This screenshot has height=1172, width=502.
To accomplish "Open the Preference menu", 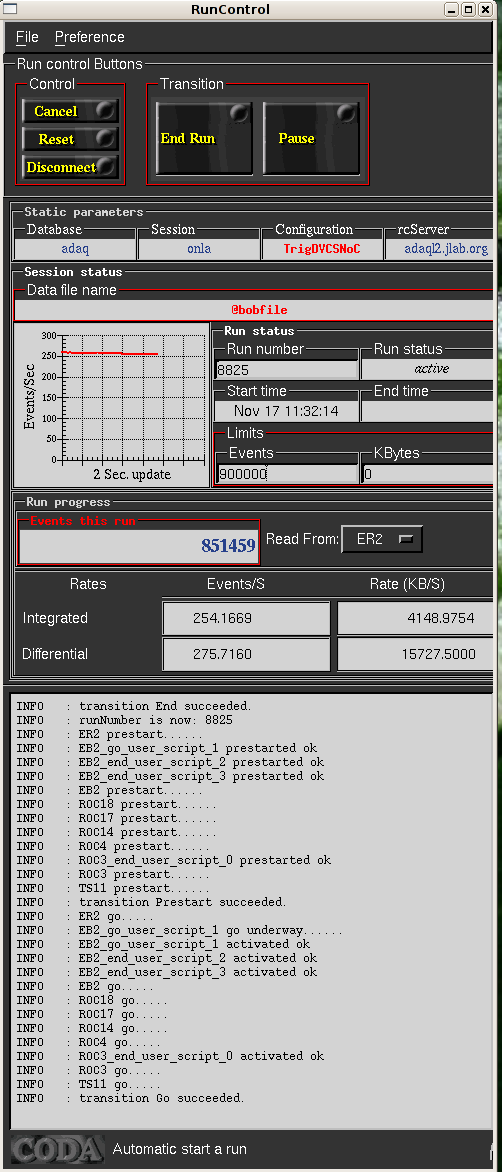I will tap(90, 37).
